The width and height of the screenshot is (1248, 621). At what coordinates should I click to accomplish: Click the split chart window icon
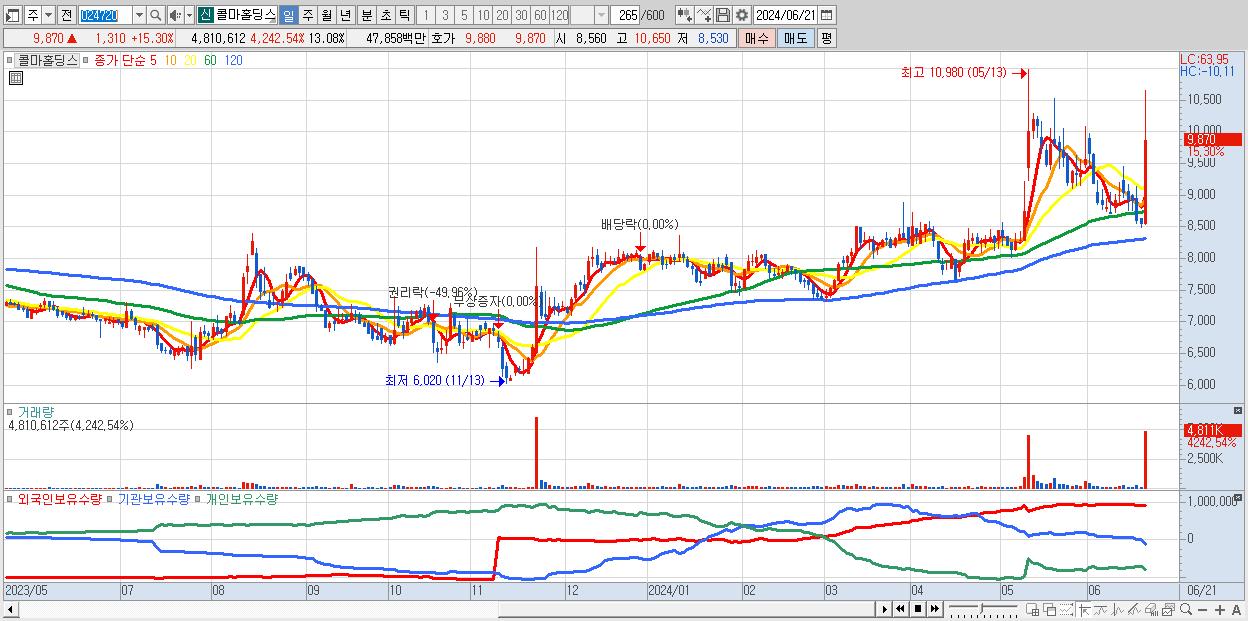pyautogui.click(x=1032, y=610)
